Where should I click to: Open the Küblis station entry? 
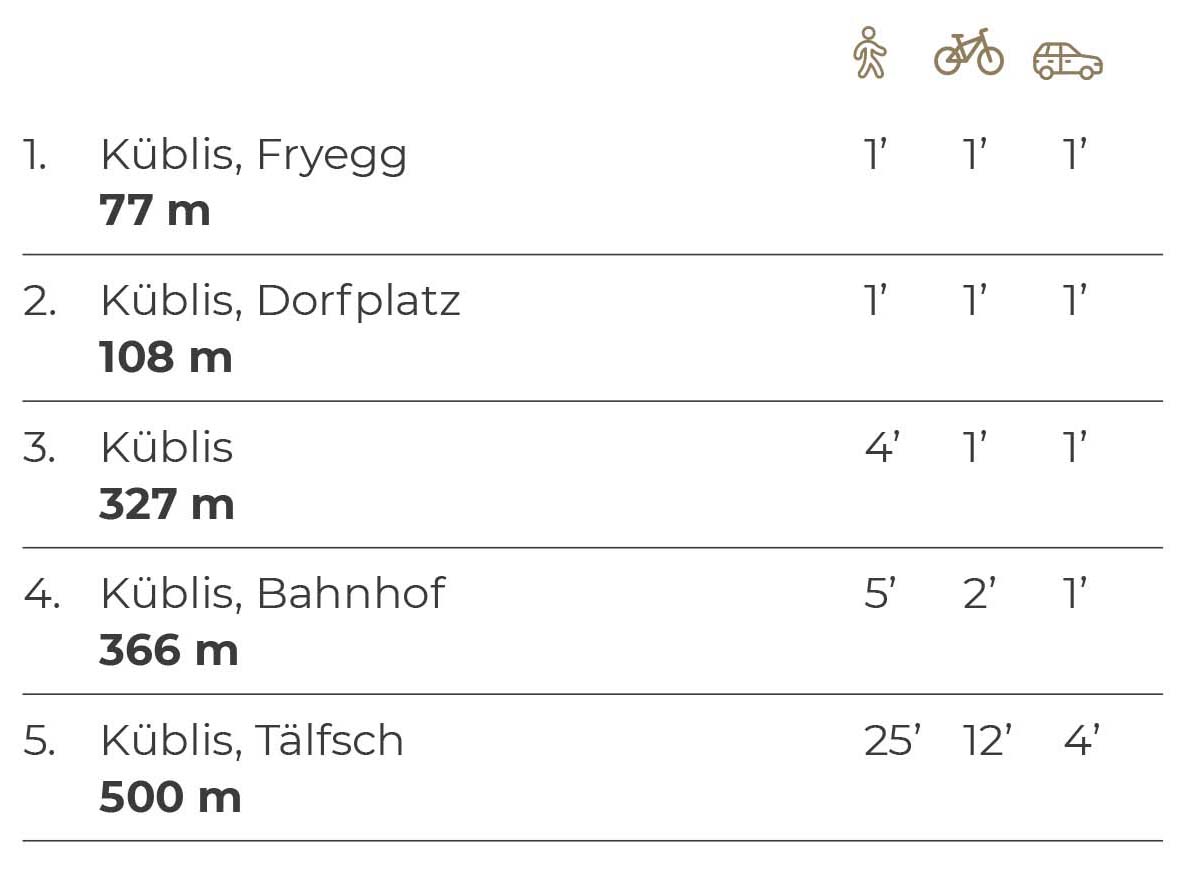click(166, 447)
